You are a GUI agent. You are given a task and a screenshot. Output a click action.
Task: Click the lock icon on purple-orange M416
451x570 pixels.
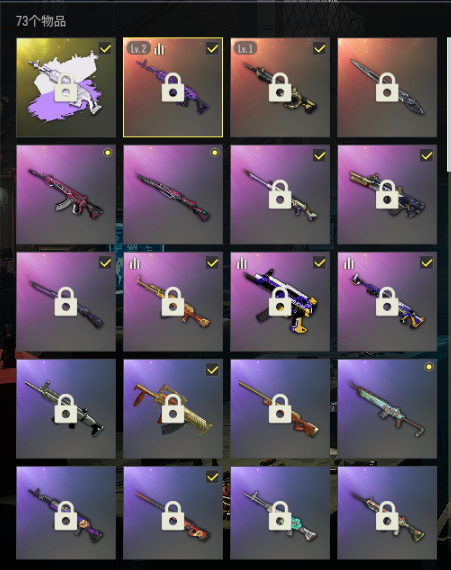(x=66, y=516)
